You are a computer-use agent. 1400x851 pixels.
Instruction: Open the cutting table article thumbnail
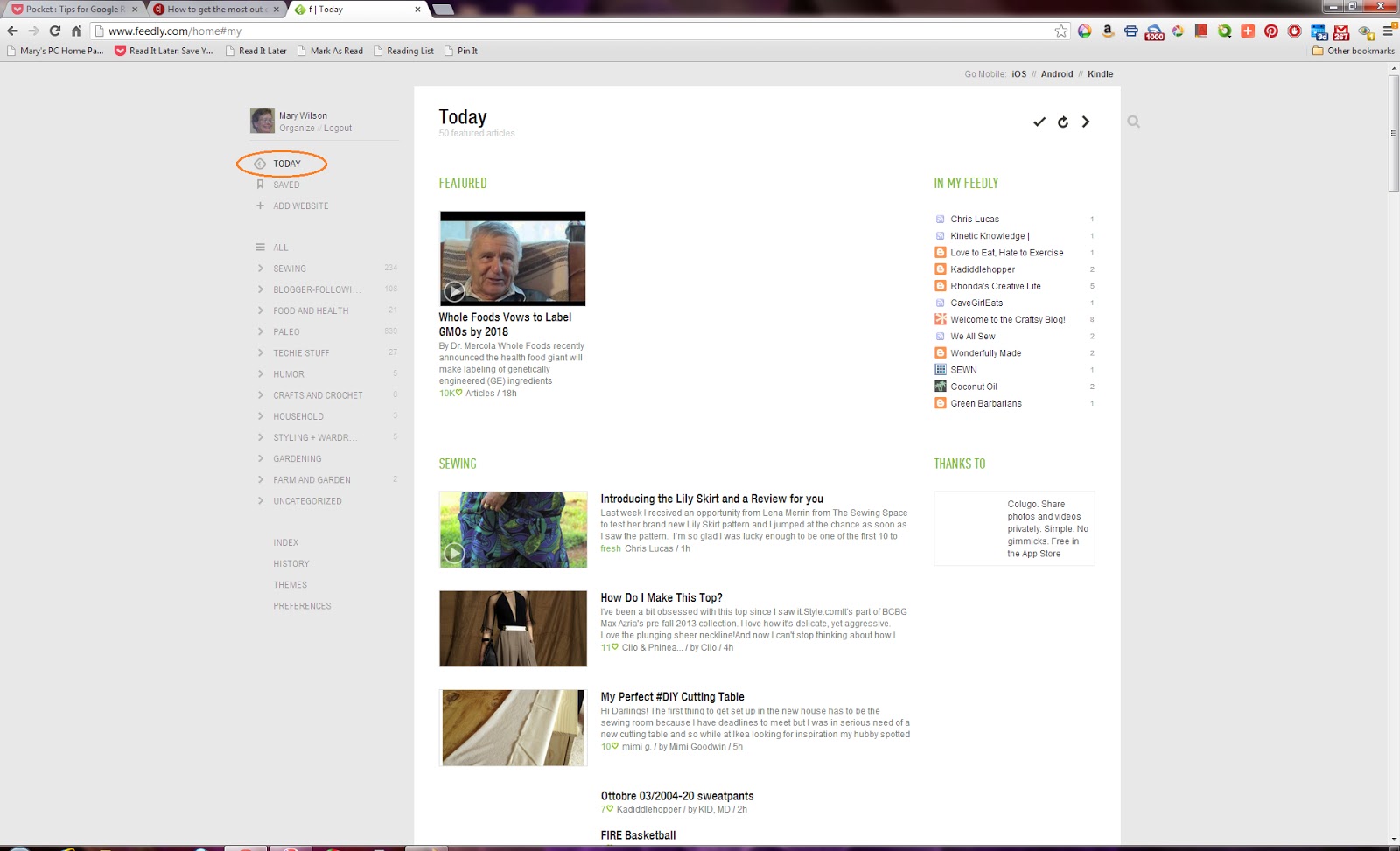point(513,728)
